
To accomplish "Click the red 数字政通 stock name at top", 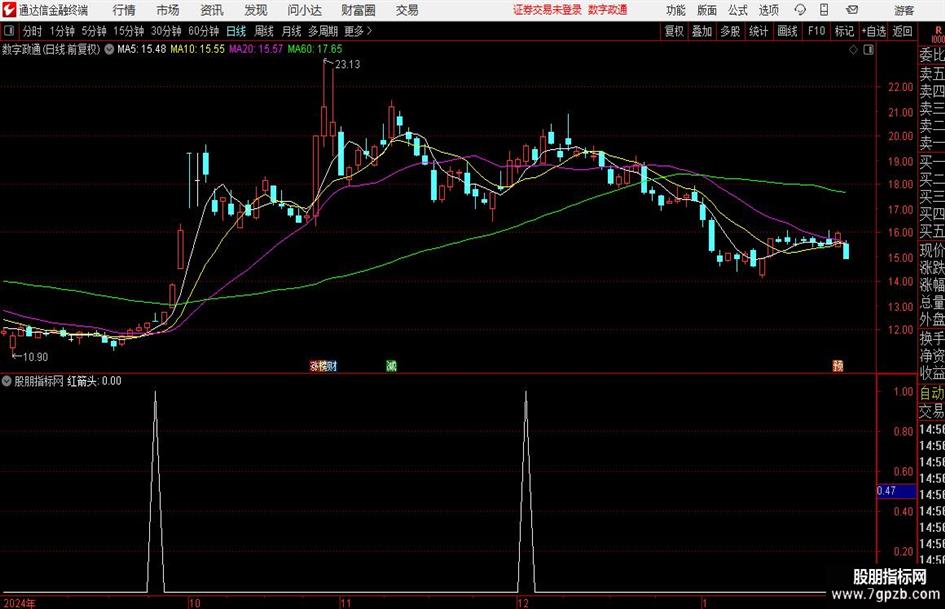I will tap(608, 10).
